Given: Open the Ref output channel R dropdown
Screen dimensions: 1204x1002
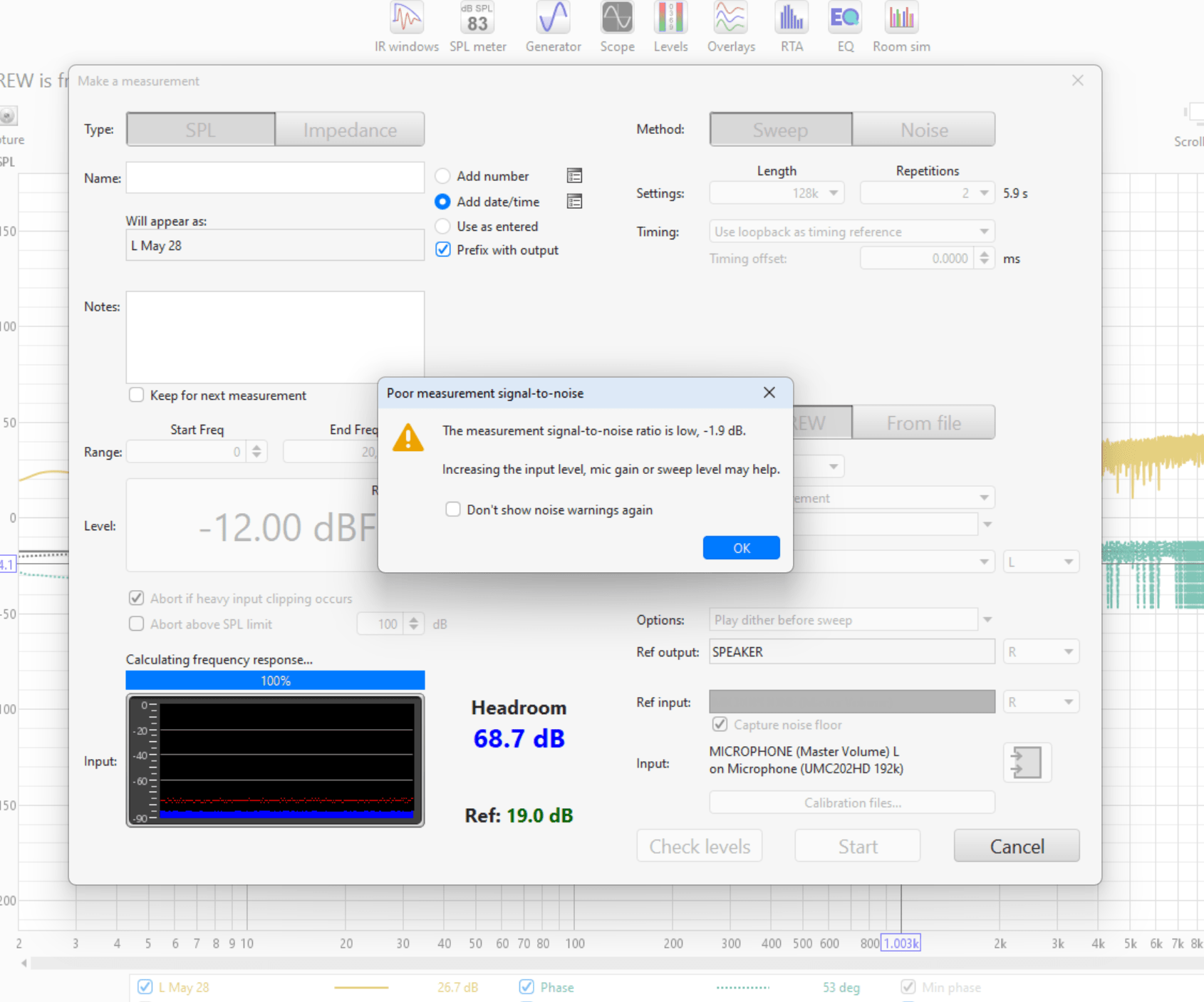Looking at the screenshot, I should pyautogui.click(x=1041, y=651).
